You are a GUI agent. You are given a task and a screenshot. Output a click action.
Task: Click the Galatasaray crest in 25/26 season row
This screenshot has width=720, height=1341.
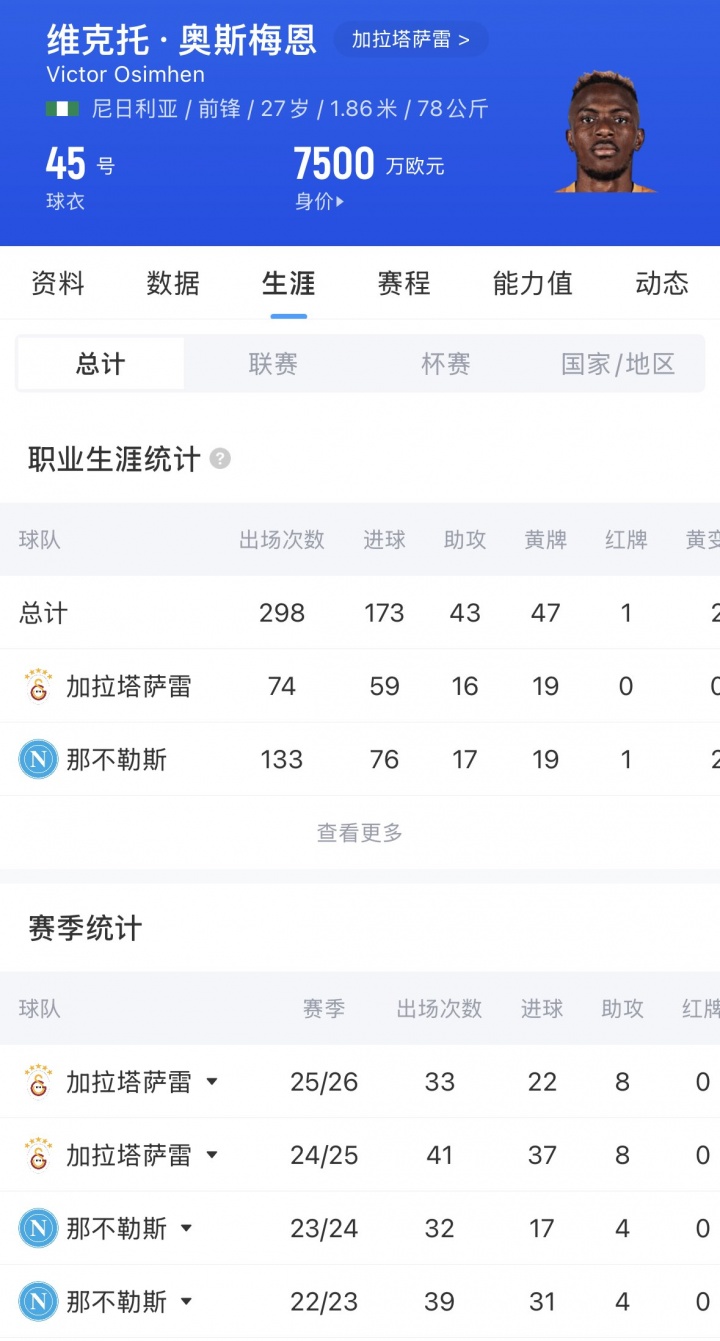click(x=38, y=1081)
